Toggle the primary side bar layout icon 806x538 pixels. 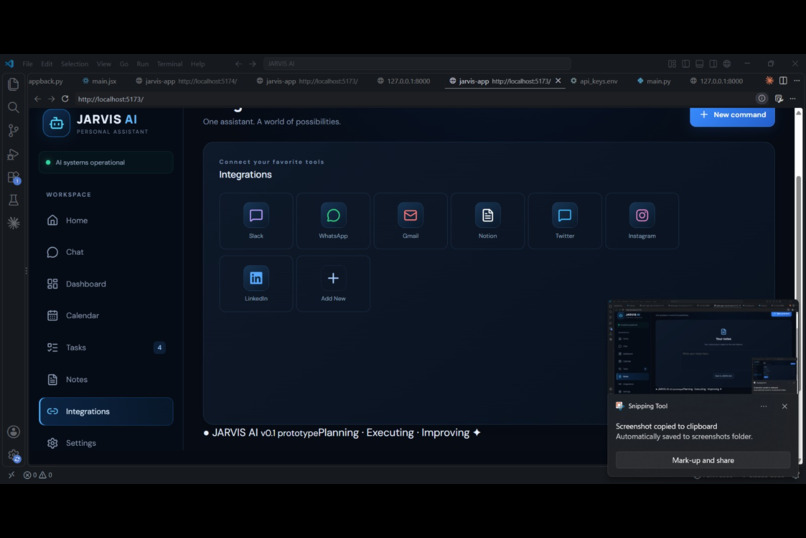point(686,64)
